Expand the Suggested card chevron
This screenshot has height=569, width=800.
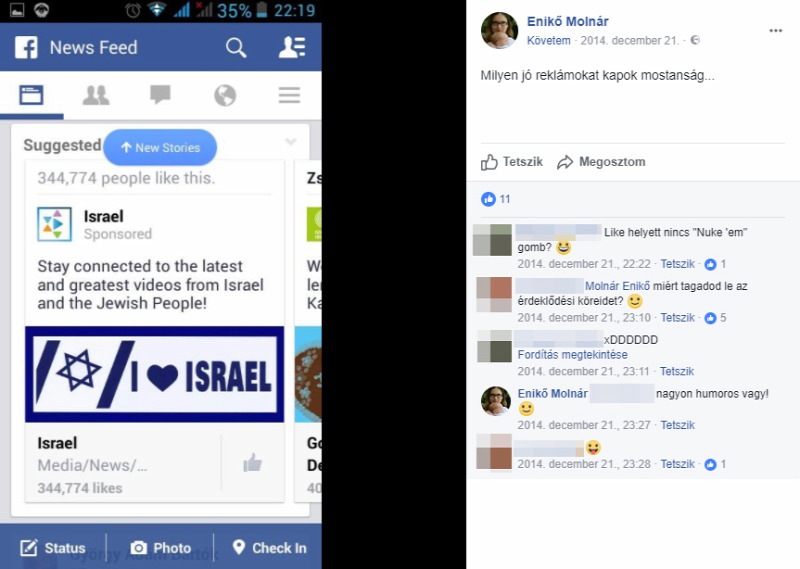pos(290,141)
